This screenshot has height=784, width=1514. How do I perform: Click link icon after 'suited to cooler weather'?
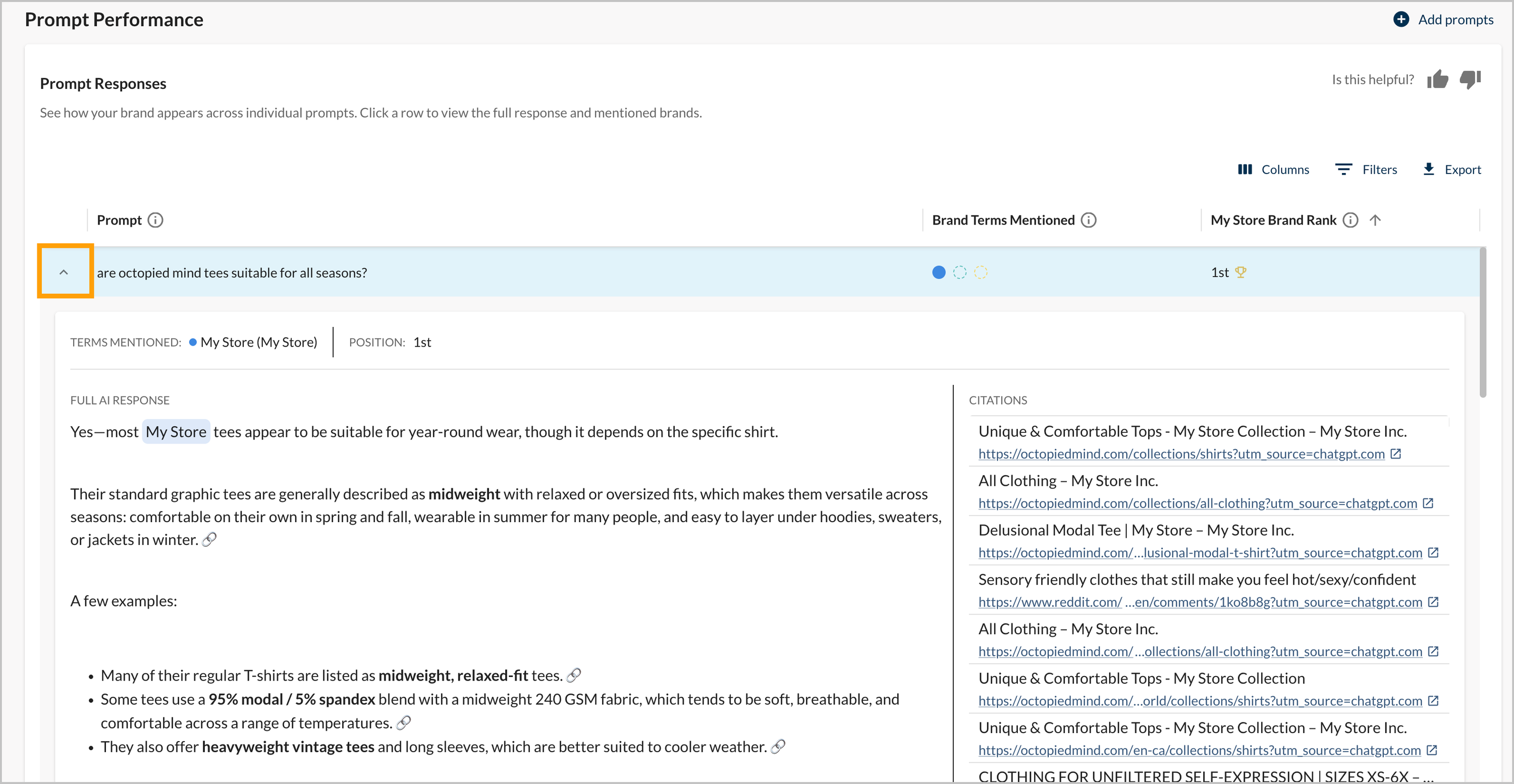778,746
